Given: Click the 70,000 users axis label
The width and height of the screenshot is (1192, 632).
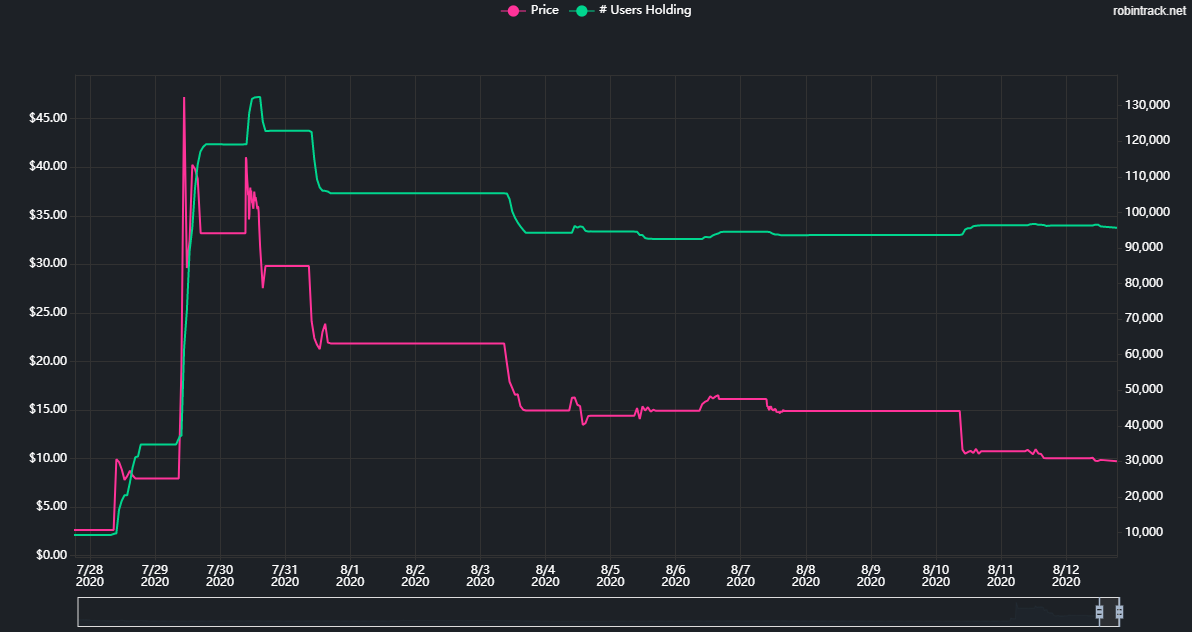Looking at the screenshot, I should 1146,318.
